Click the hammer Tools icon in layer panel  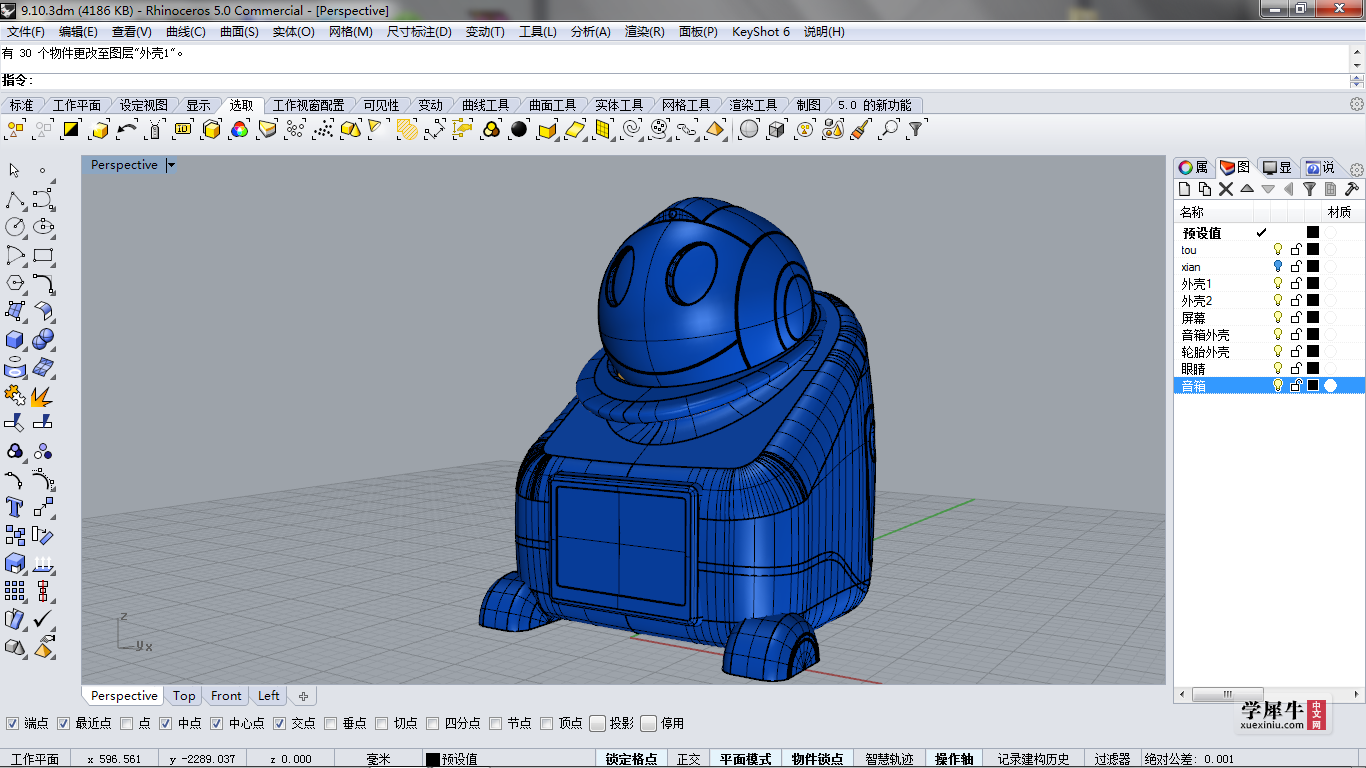click(1351, 189)
